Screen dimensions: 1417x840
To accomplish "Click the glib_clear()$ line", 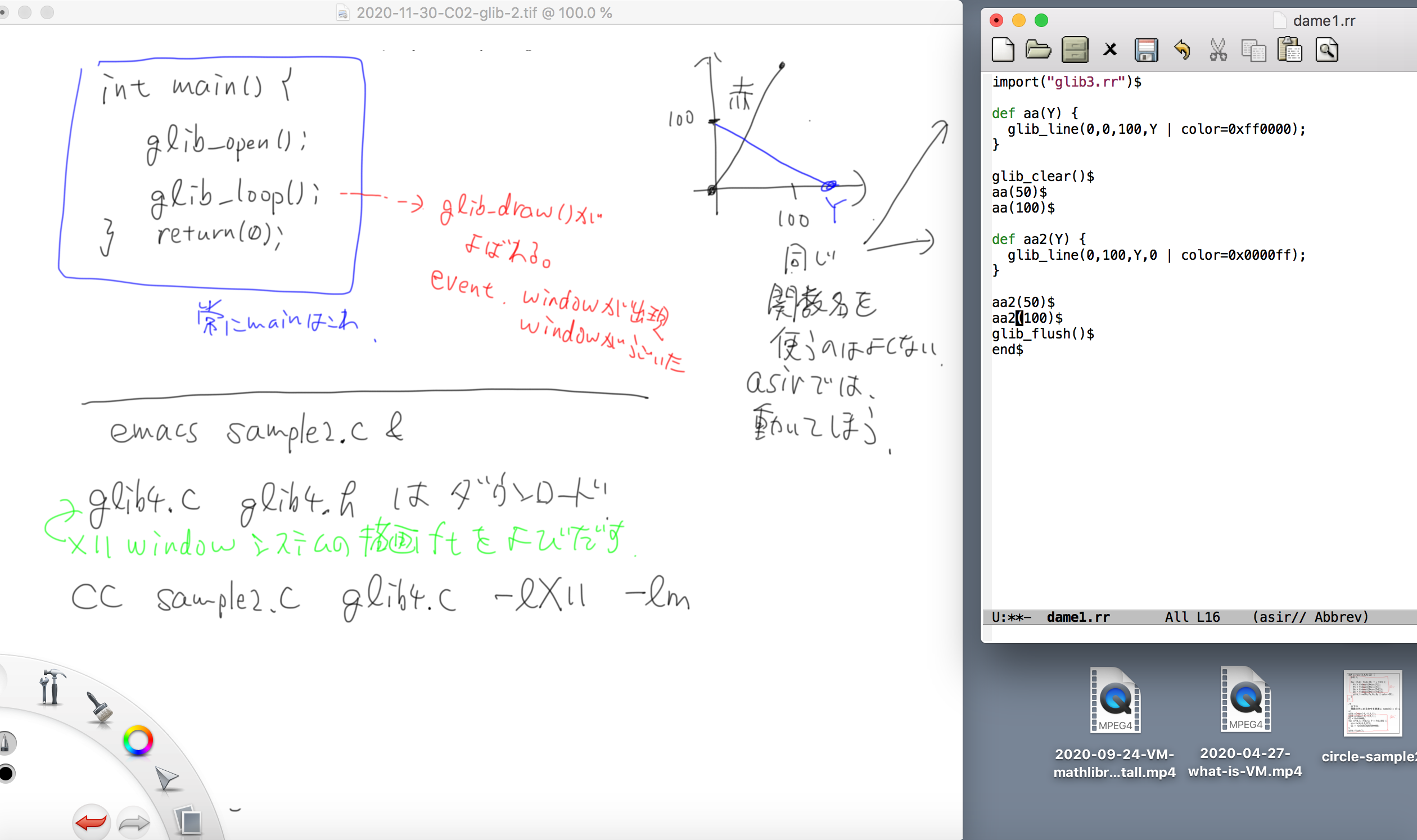I will click(x=1043, y=177).
